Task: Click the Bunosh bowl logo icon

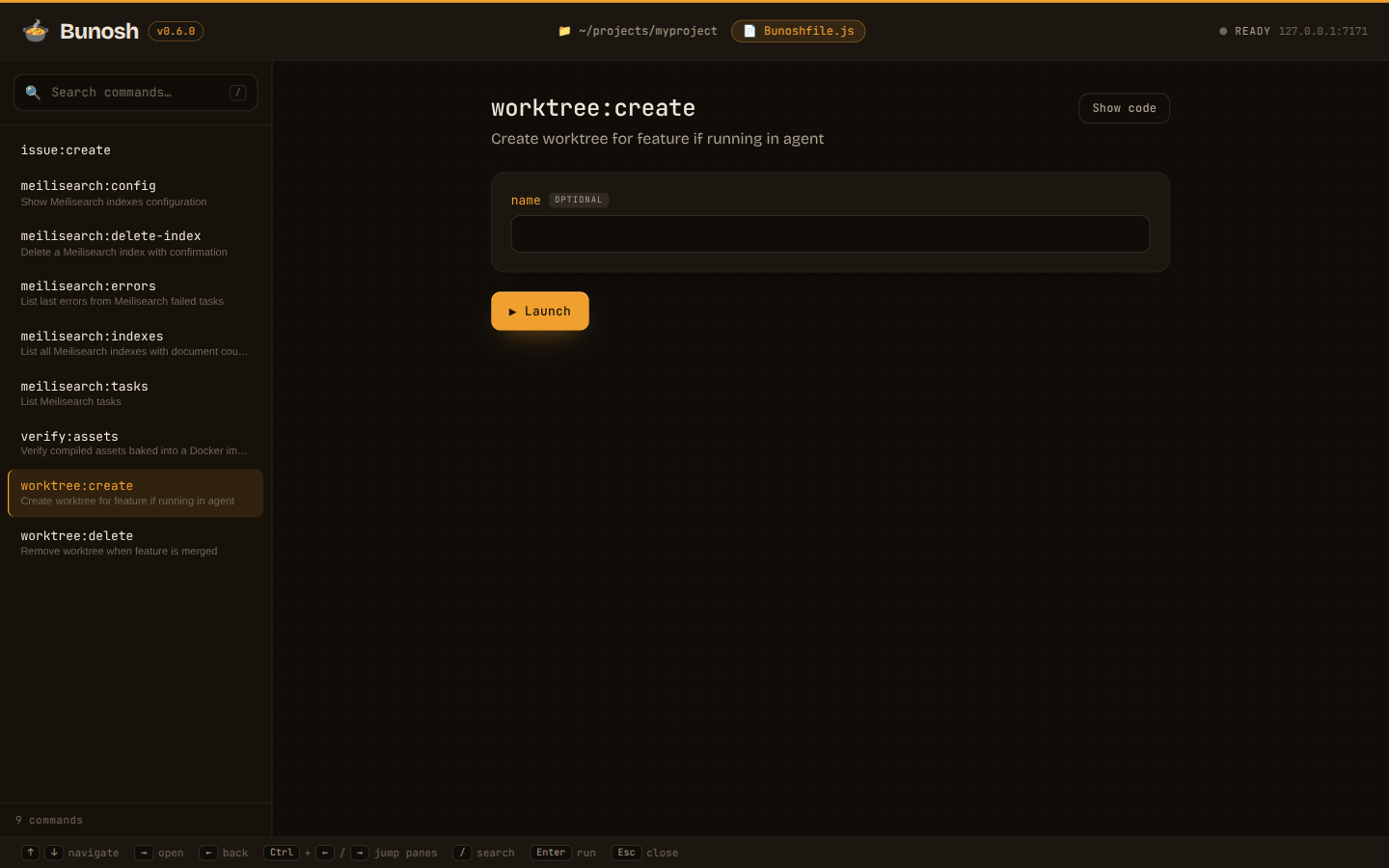Action: point(36,31)
